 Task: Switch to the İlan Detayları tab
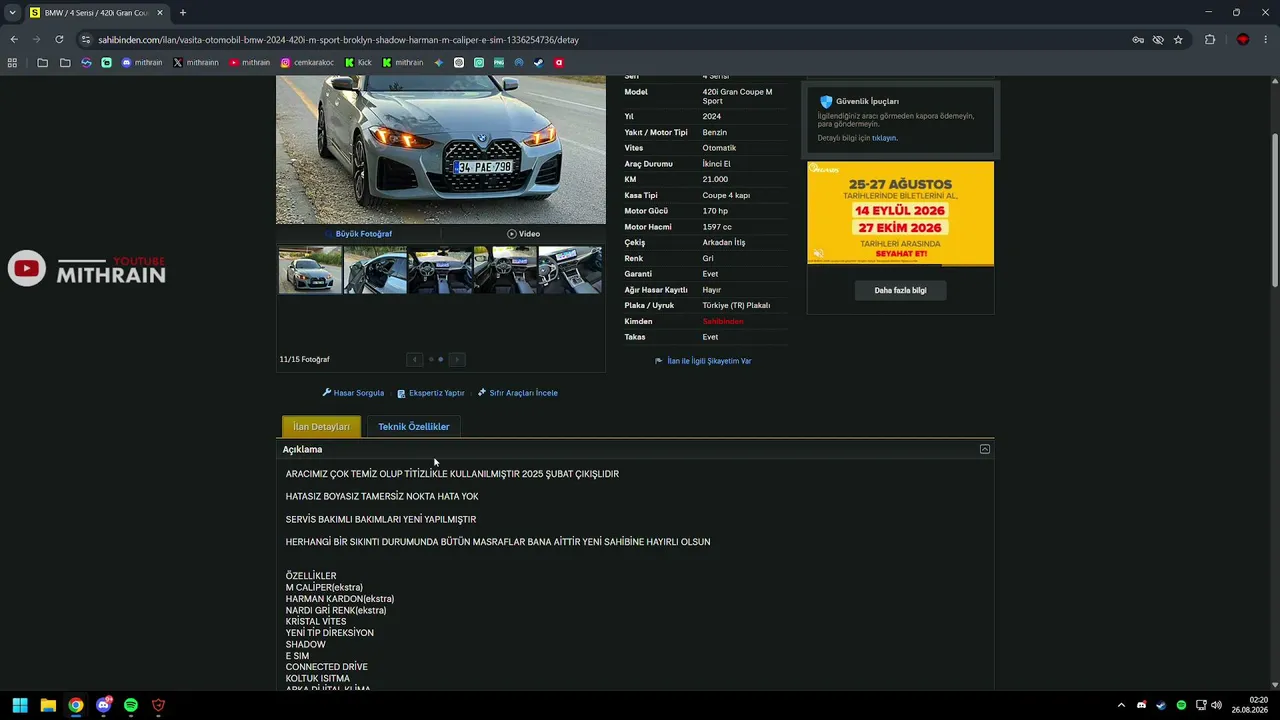pyautogui.click(x=321, y=427)
